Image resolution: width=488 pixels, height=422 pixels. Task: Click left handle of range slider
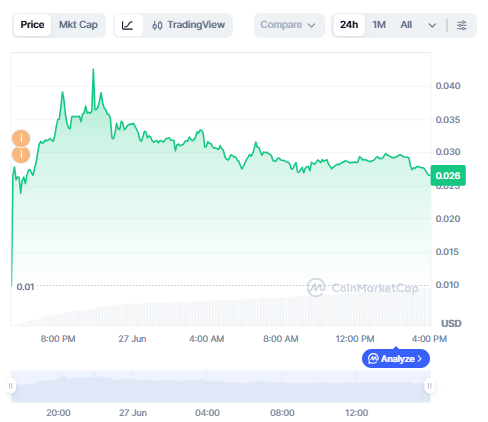[11, 386]
